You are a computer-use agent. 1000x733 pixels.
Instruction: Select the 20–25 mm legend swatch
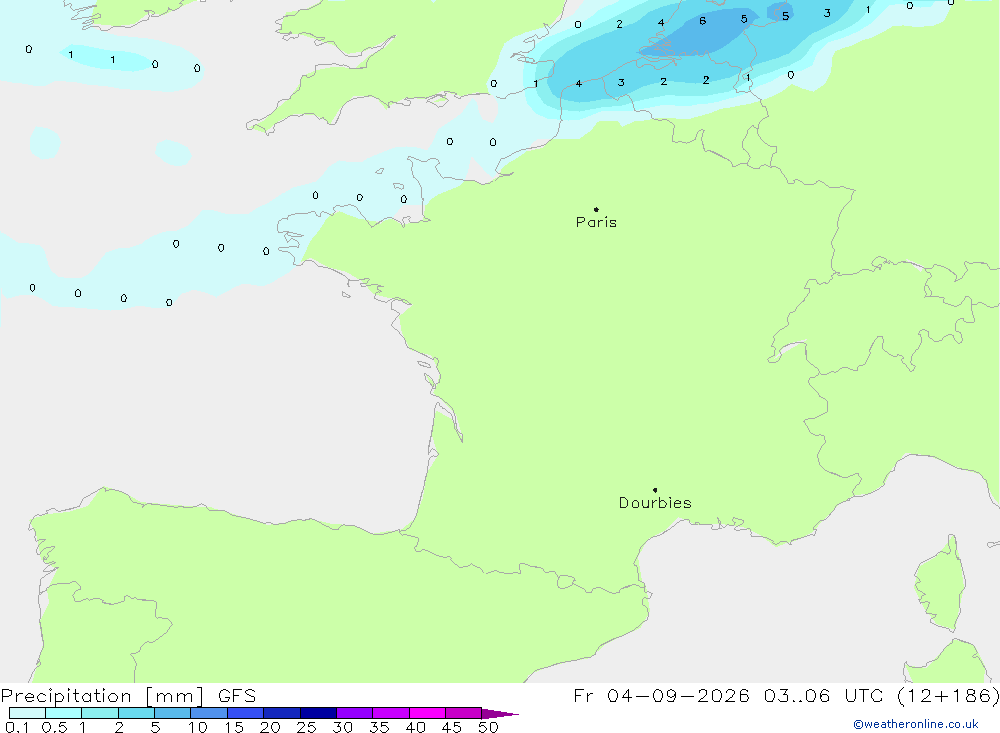(x=282, y=713)
